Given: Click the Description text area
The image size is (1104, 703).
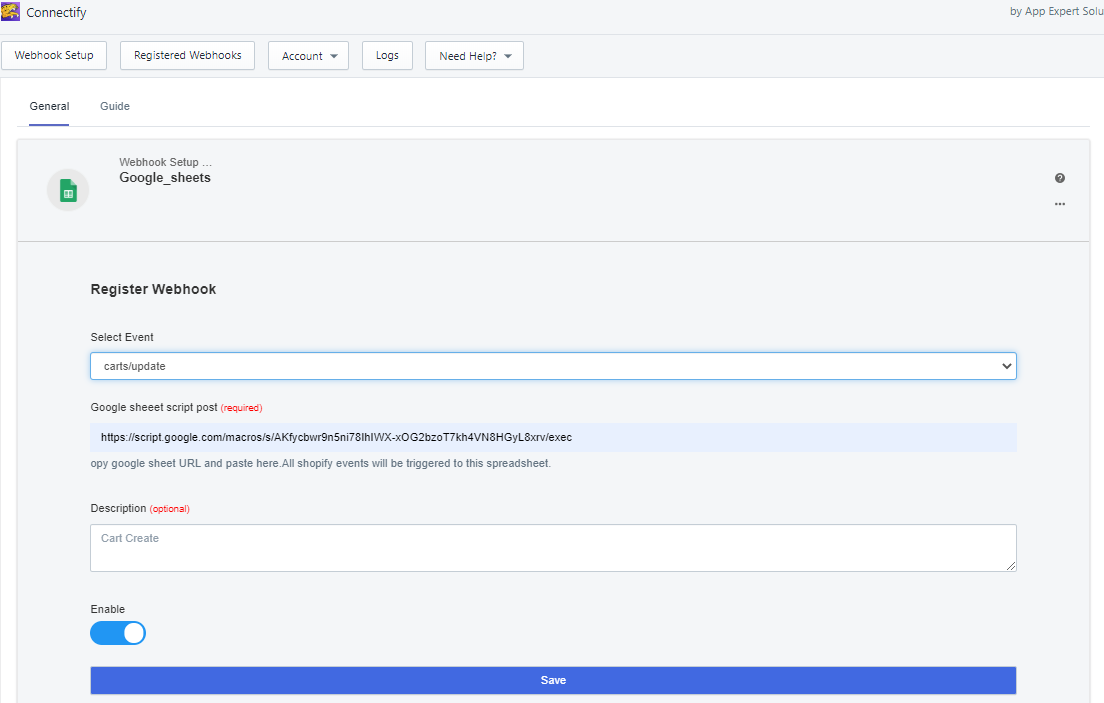Looking at the screenshot, I should click(x=553, y=548).
